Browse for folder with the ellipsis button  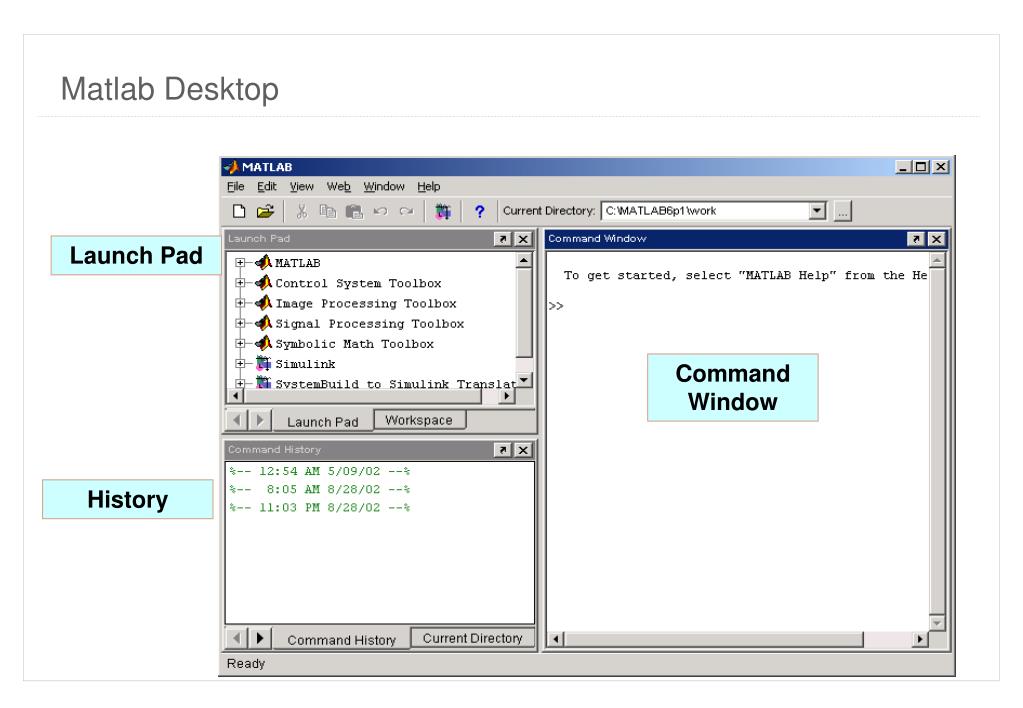843,211
